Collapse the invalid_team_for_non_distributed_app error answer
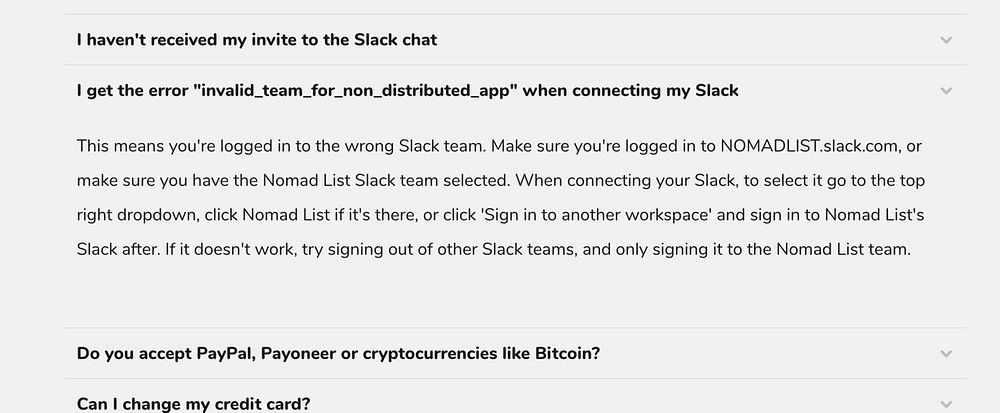This screenshot has height=413, width=1000. (x=407, y=90)
